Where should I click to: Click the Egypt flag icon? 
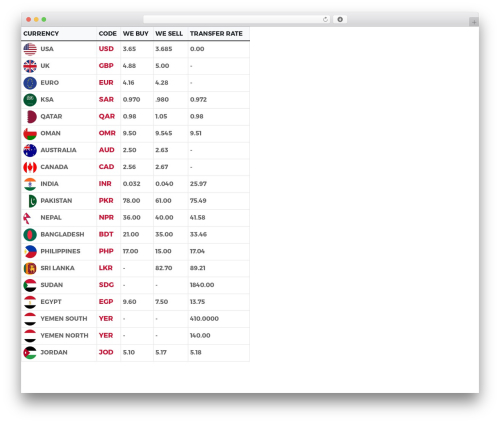click(x=30, y=302)
